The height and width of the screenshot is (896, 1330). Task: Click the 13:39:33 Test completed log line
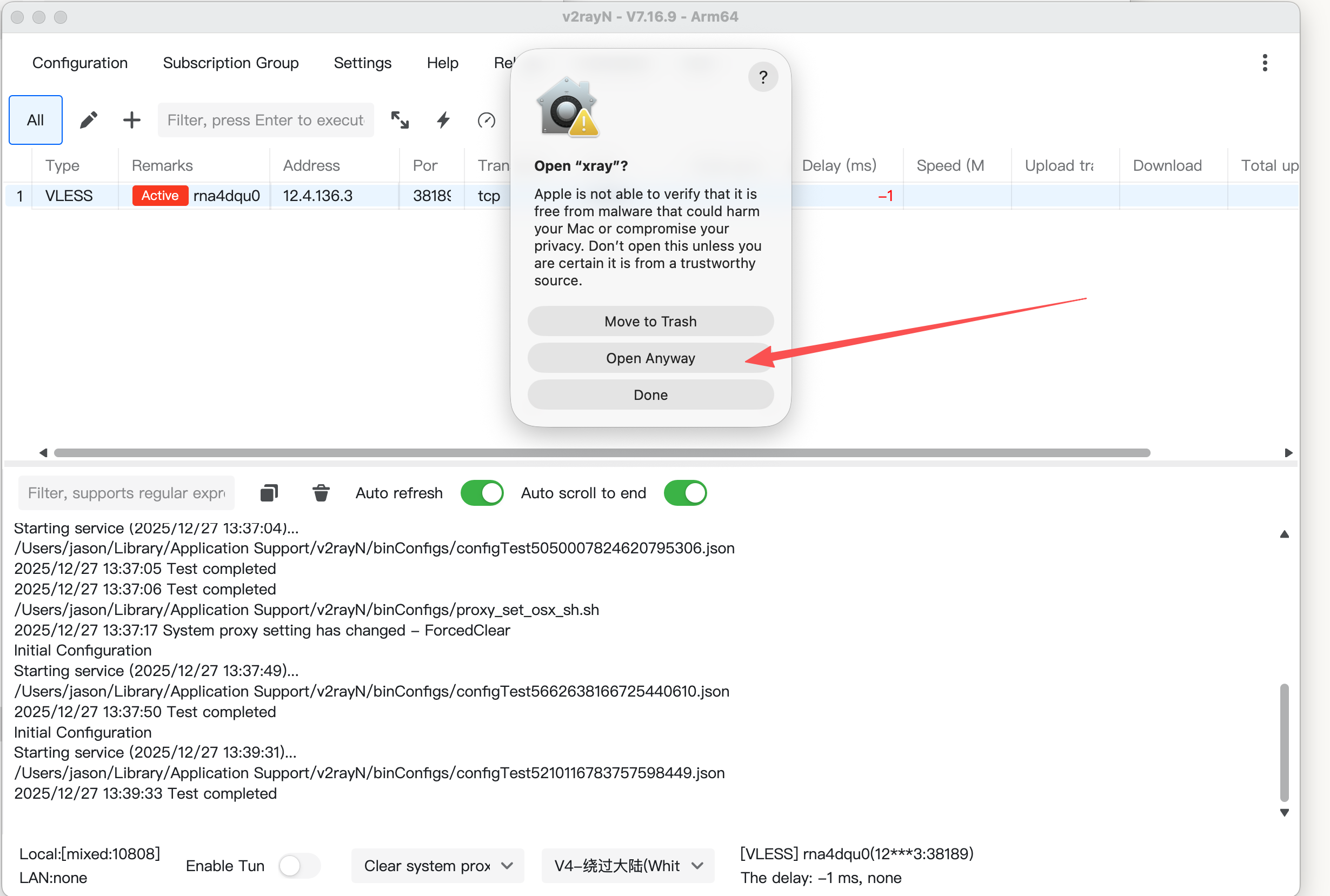(x=145, y=793)
